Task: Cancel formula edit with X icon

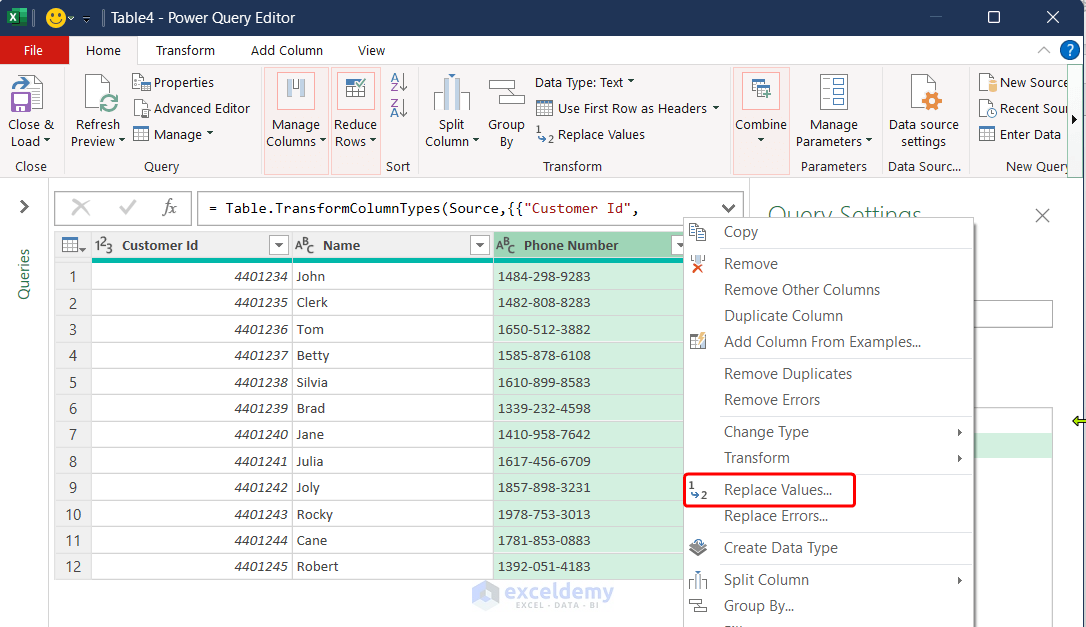Action: (x=81, y=207)
